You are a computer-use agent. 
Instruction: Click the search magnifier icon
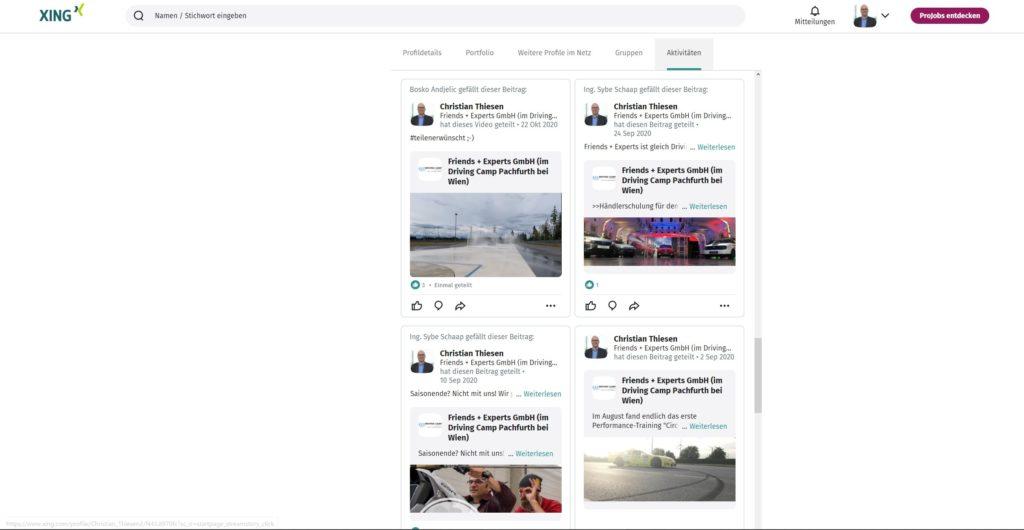coord(138,16)
